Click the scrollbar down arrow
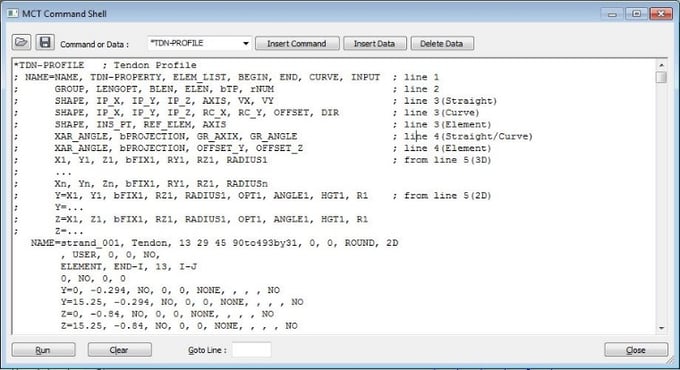The height and width of the screenshot is (370, 680). pos(661,328)
